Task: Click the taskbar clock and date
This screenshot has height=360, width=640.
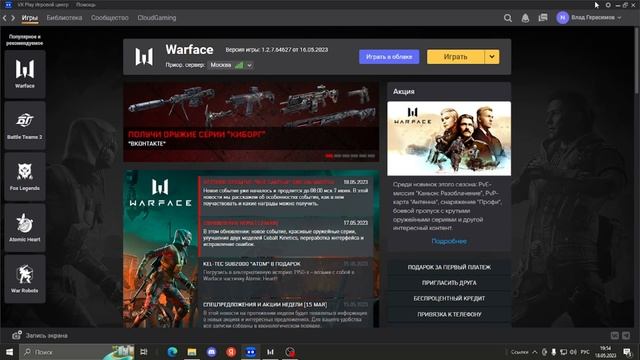Action: coord(606,352)
